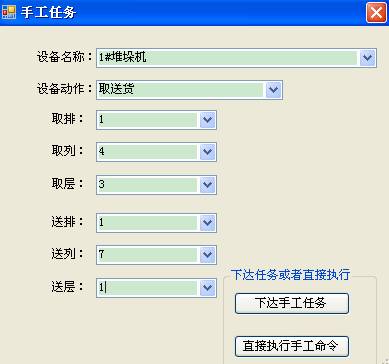Close the 手工任务 dialog window
This screenshot has height=364, width=389.
pyautogui.click(x=376, y=13)
